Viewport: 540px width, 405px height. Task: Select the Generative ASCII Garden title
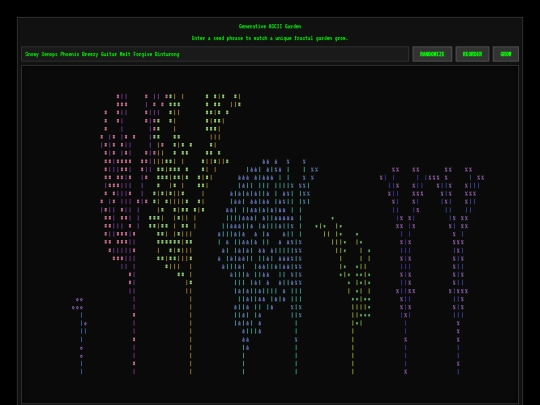[x=270, y=26]
